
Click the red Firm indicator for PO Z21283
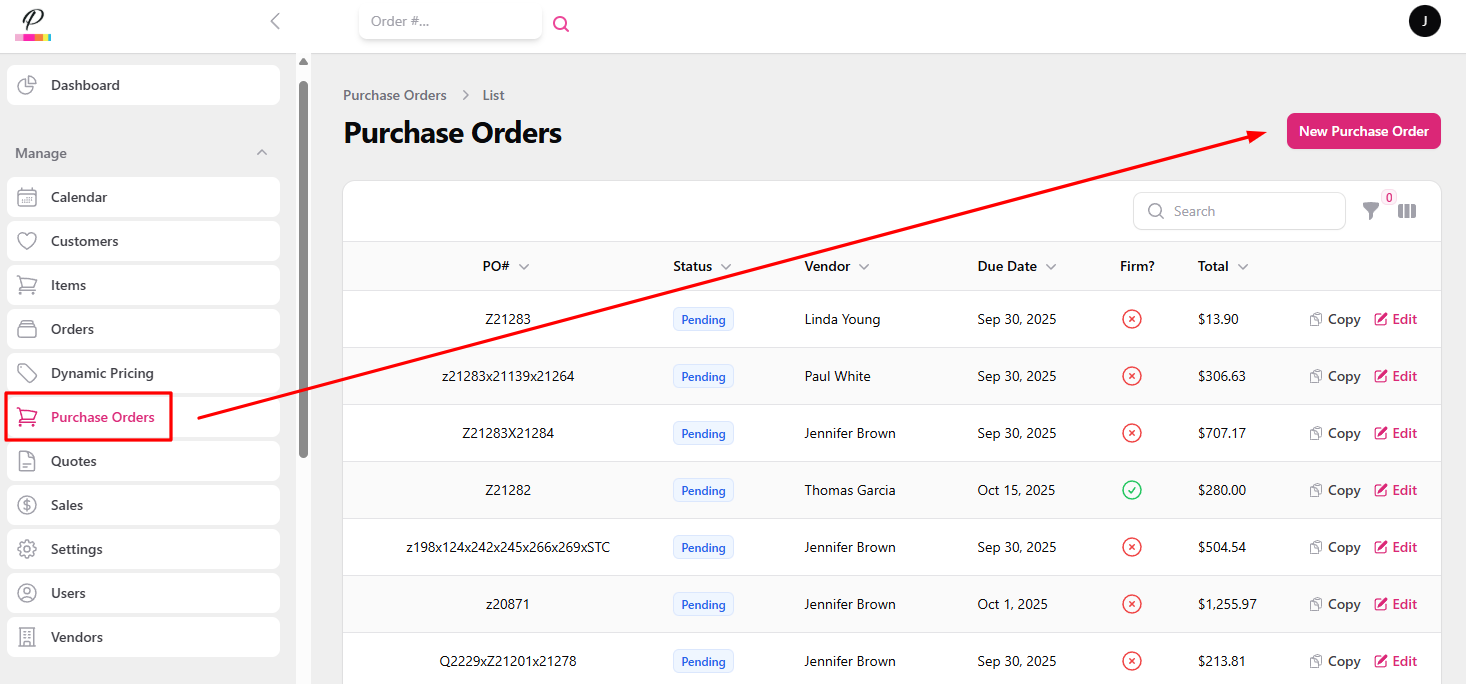[1131, 318]
